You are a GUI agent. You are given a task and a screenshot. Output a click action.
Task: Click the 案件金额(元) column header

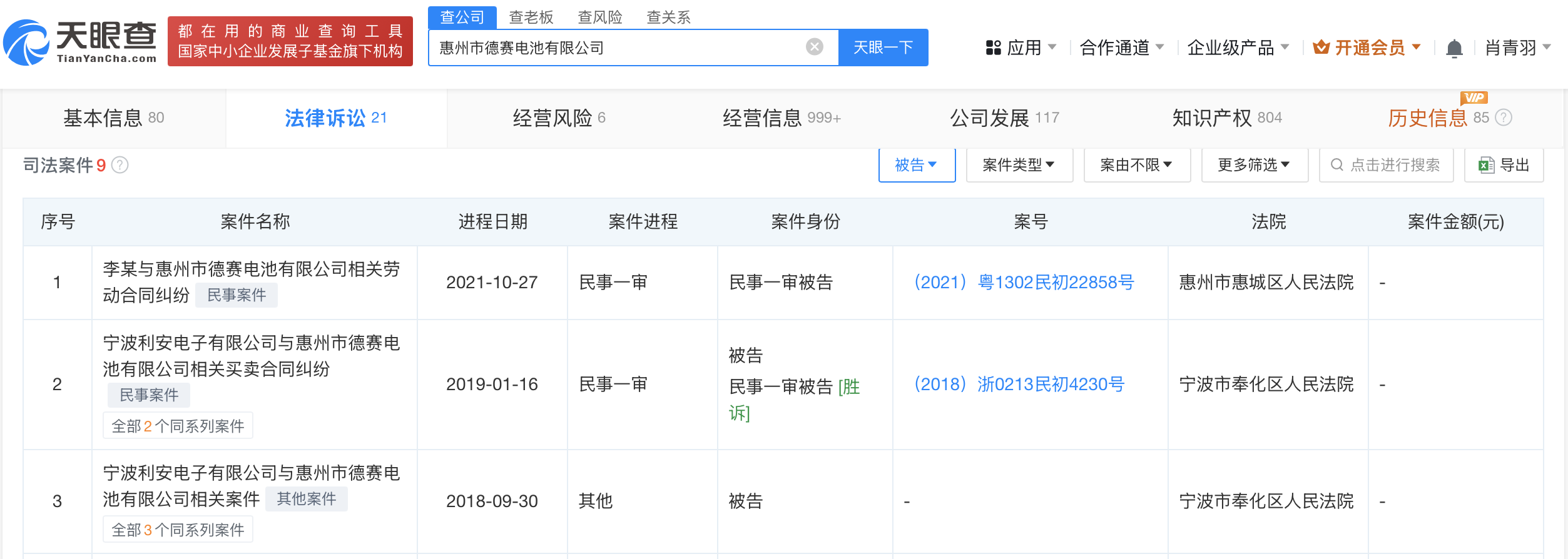click(x=1455, y=221)
